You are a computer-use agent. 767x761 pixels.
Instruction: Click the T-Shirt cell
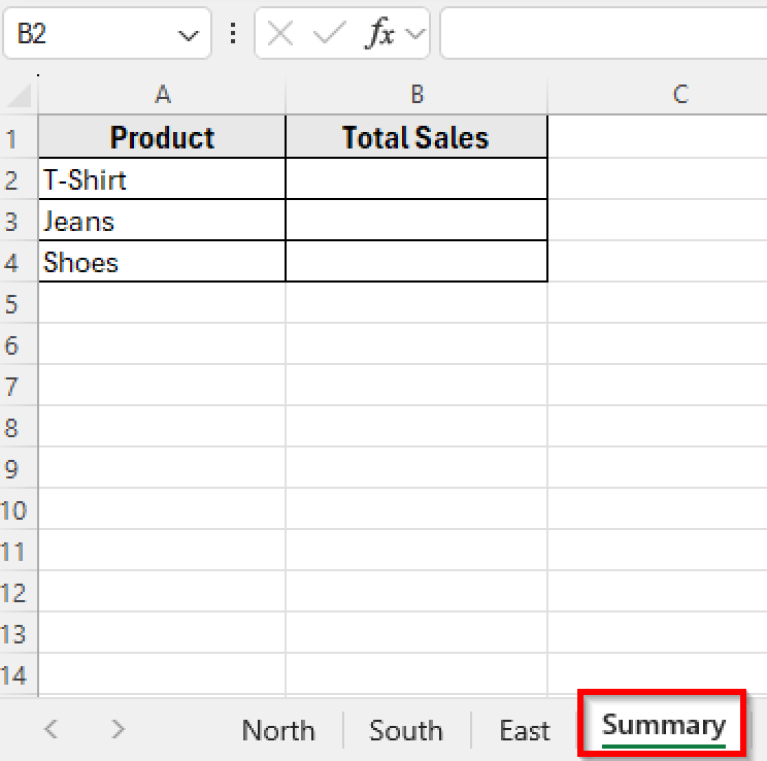click(162, 180)
